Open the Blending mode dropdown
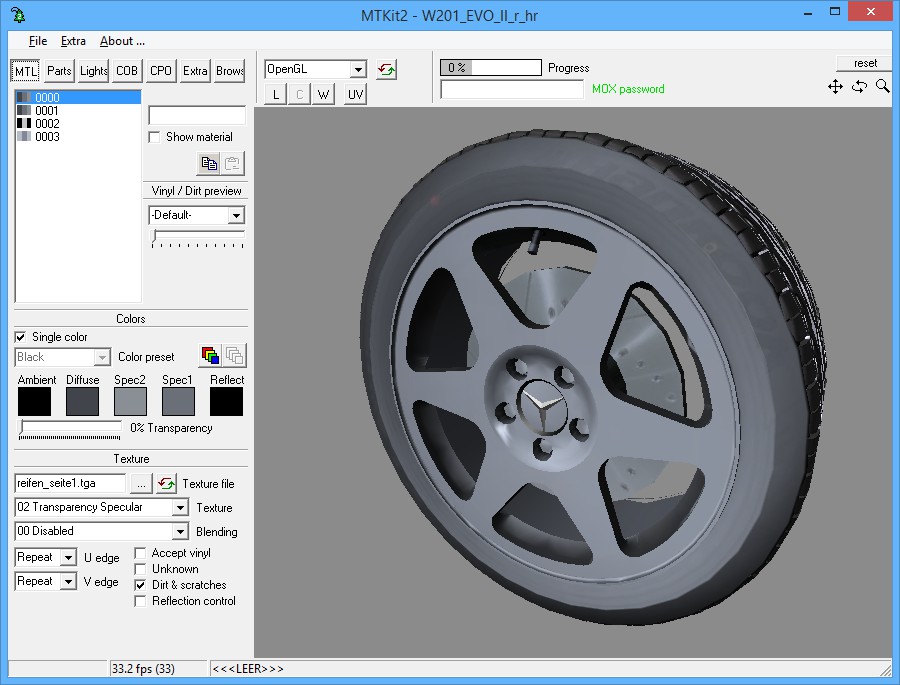The height and width of the screenshot is (685, 900). point(180,532)
